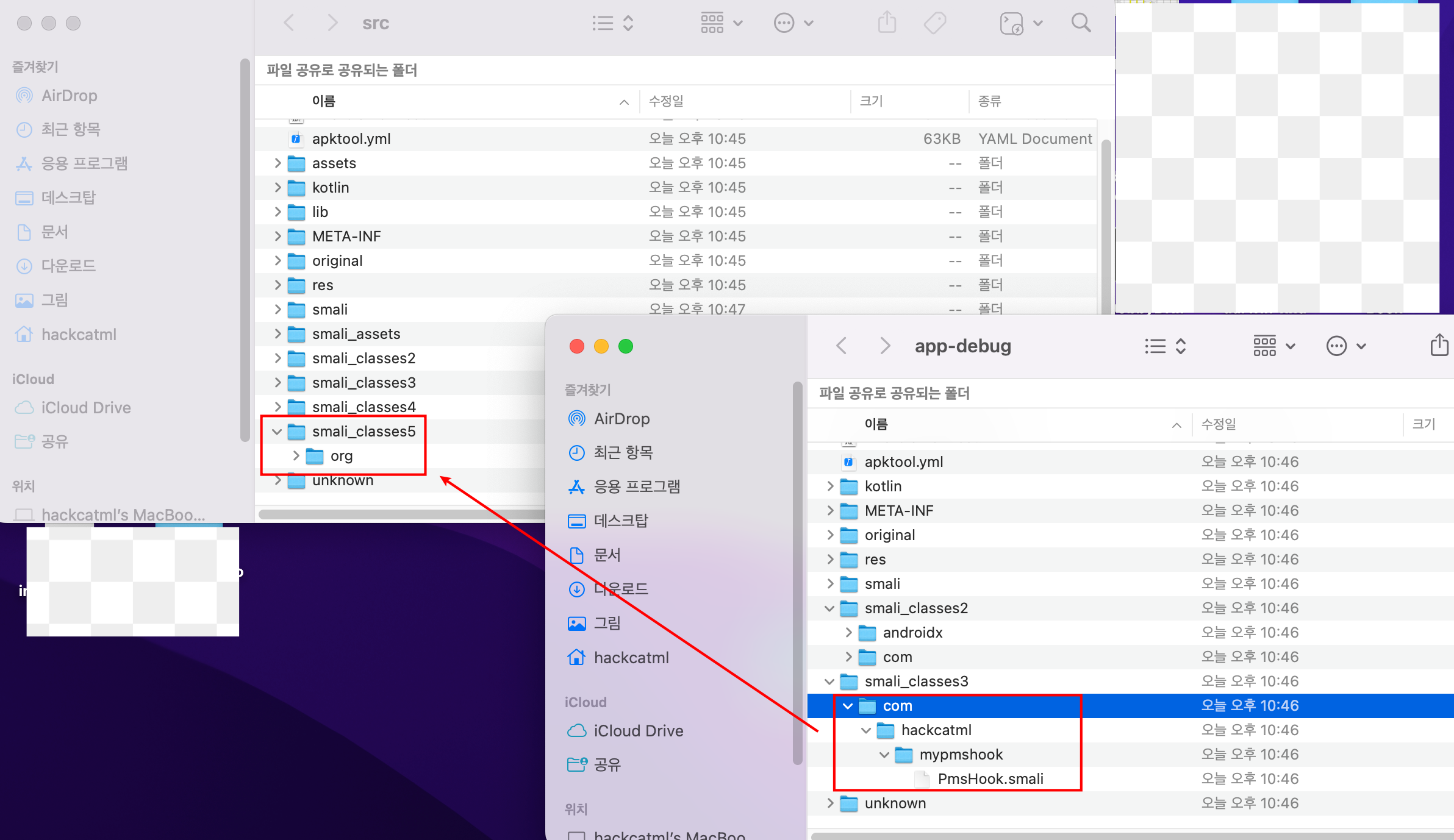Screen dimensions: 1454x840
Task: Go back with app-debug back arrow
Action: coord(842,346)
